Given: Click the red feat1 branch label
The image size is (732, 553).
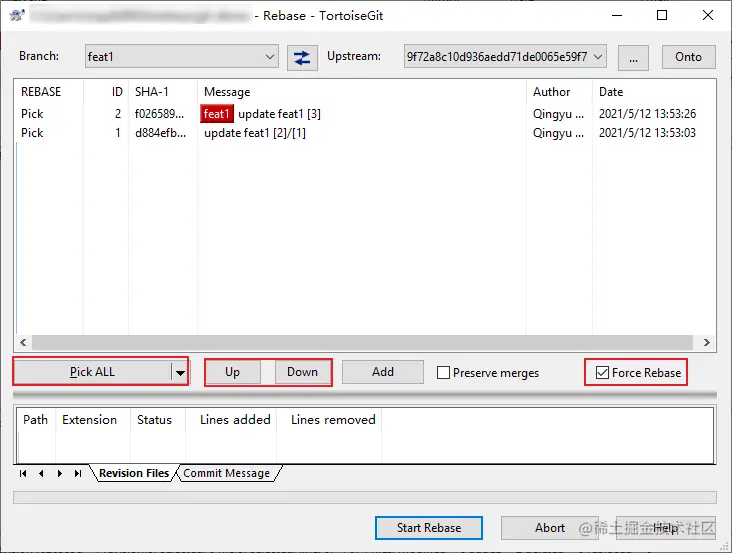Looking at the screenshot, I should pos(217,114).
